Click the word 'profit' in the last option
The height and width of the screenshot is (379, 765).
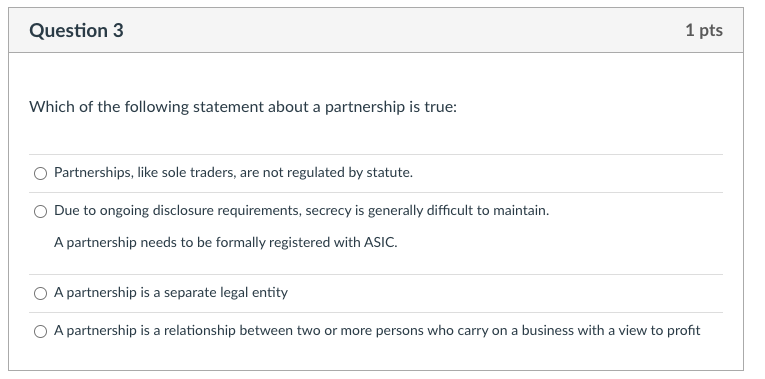pos(683,331)
